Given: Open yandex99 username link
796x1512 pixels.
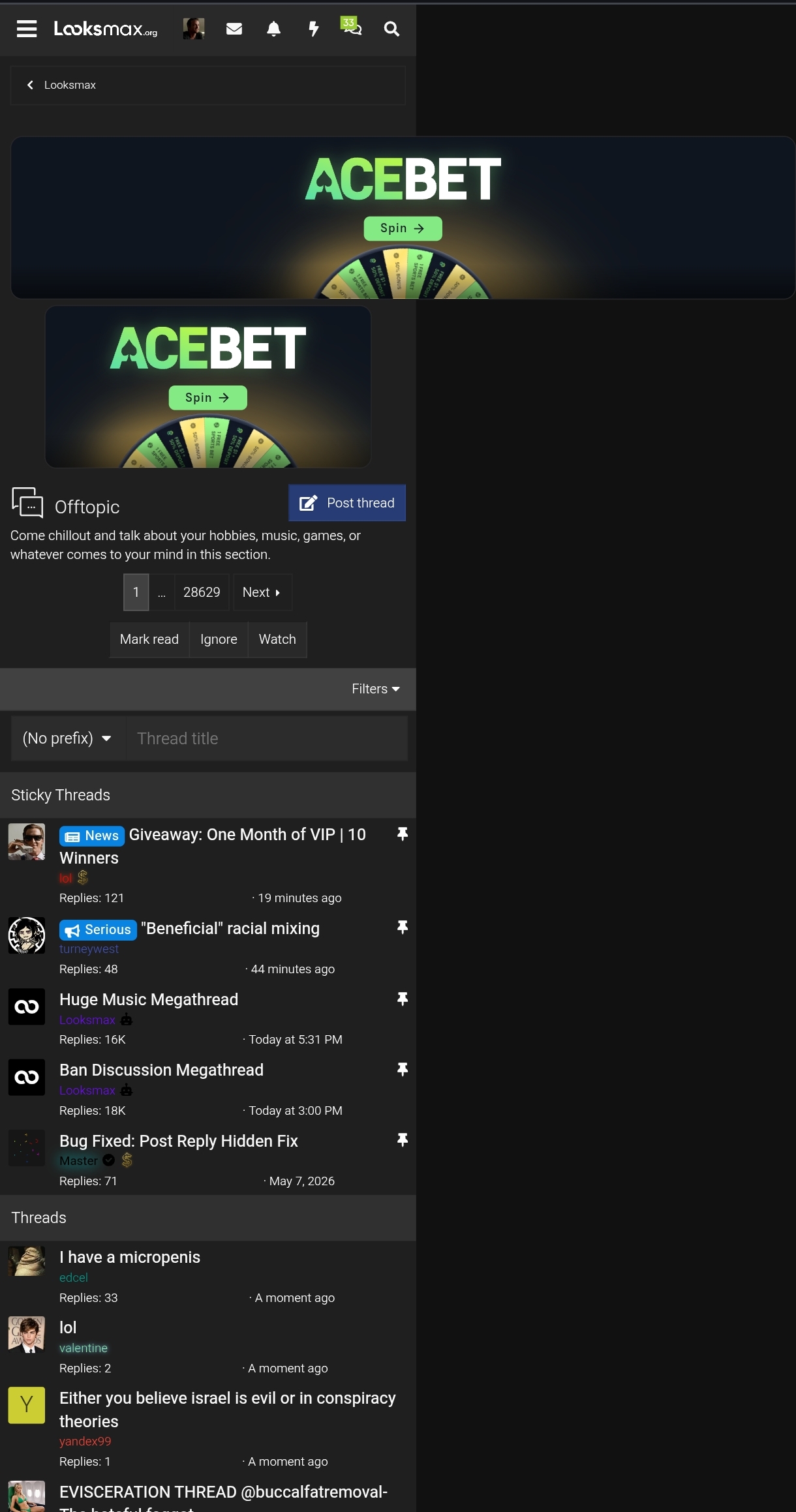Looking at the screenshot, I should 85,1441.
